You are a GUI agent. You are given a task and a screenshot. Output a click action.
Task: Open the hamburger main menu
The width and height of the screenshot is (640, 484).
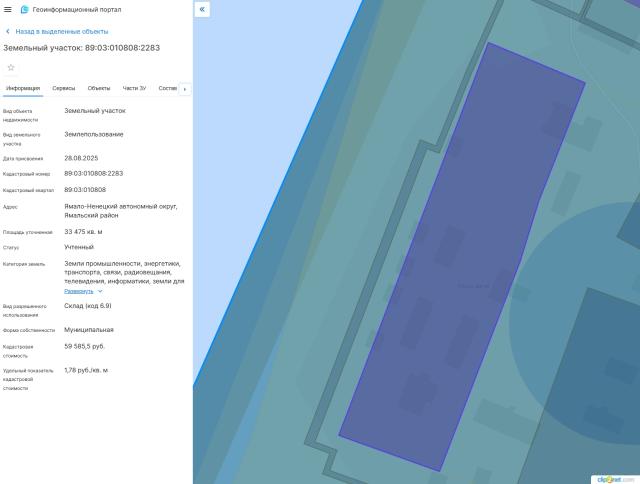pyautogui.click(x=8, y=9)
